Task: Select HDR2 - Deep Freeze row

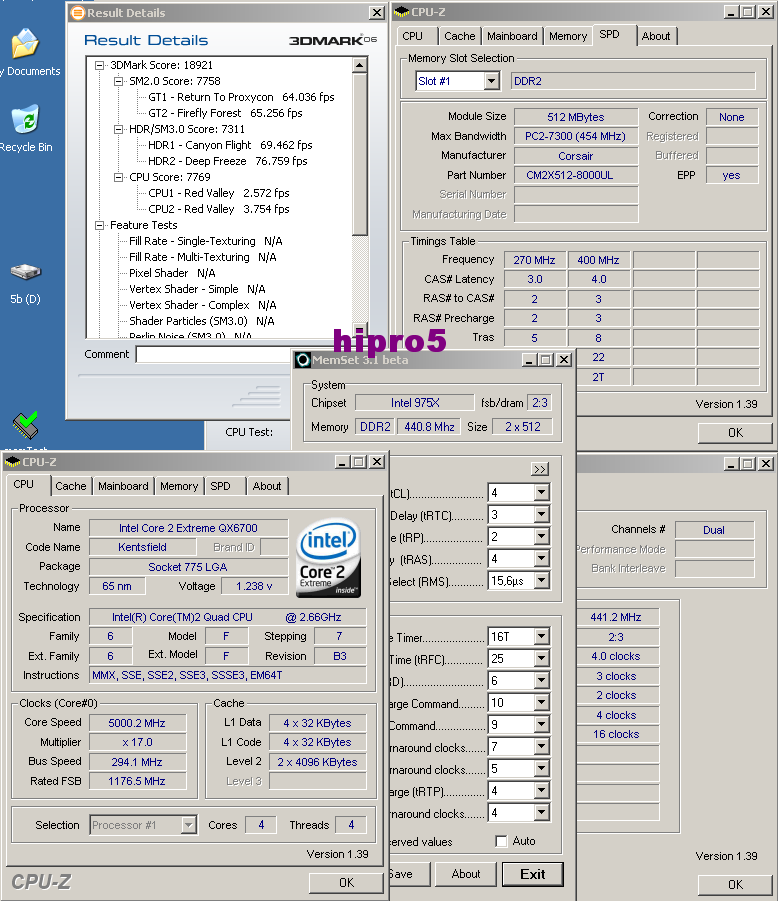Action: tap(228, 161)
